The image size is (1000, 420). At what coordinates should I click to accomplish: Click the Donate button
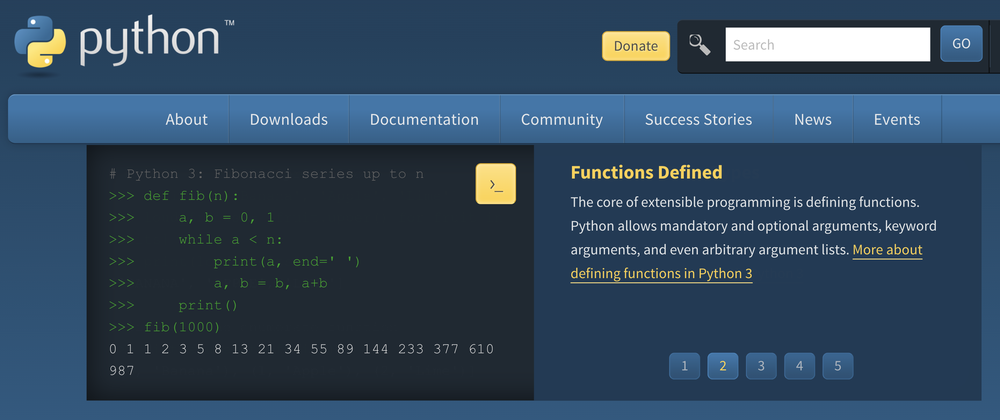[x=636, y=46]
